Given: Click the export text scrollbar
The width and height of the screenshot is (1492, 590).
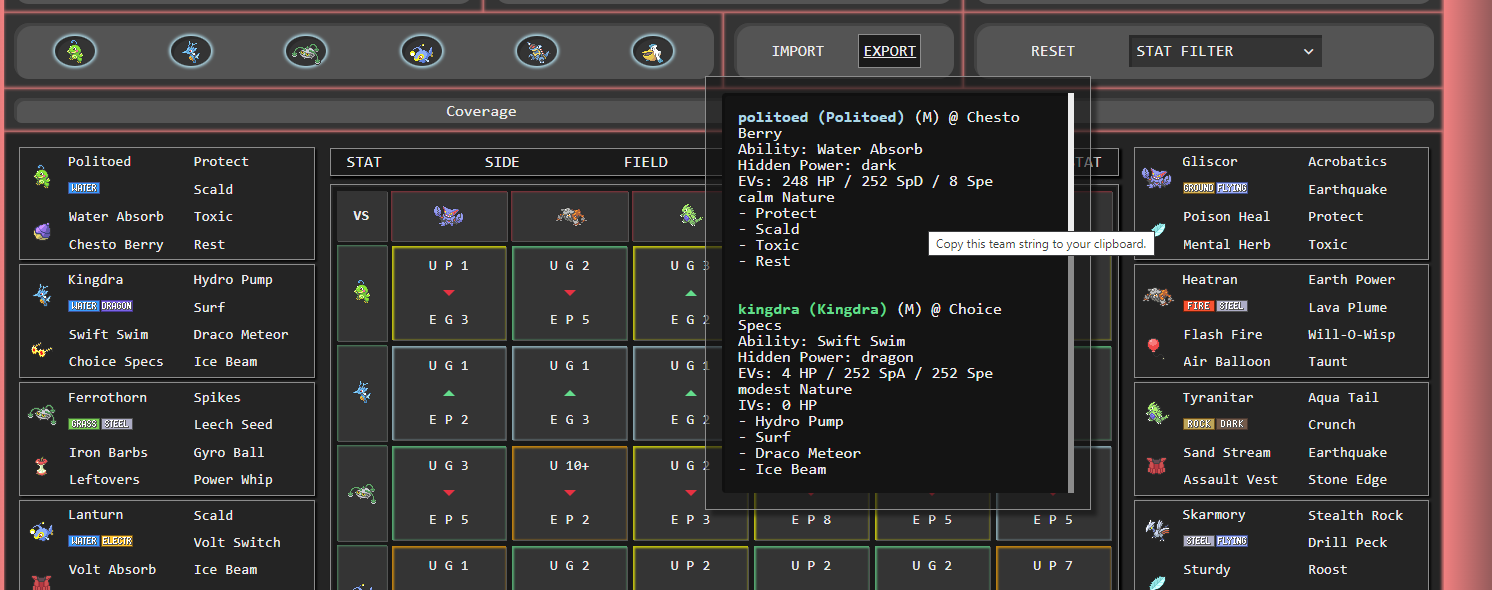Looking at the screenshot, I should point(1071,293).
